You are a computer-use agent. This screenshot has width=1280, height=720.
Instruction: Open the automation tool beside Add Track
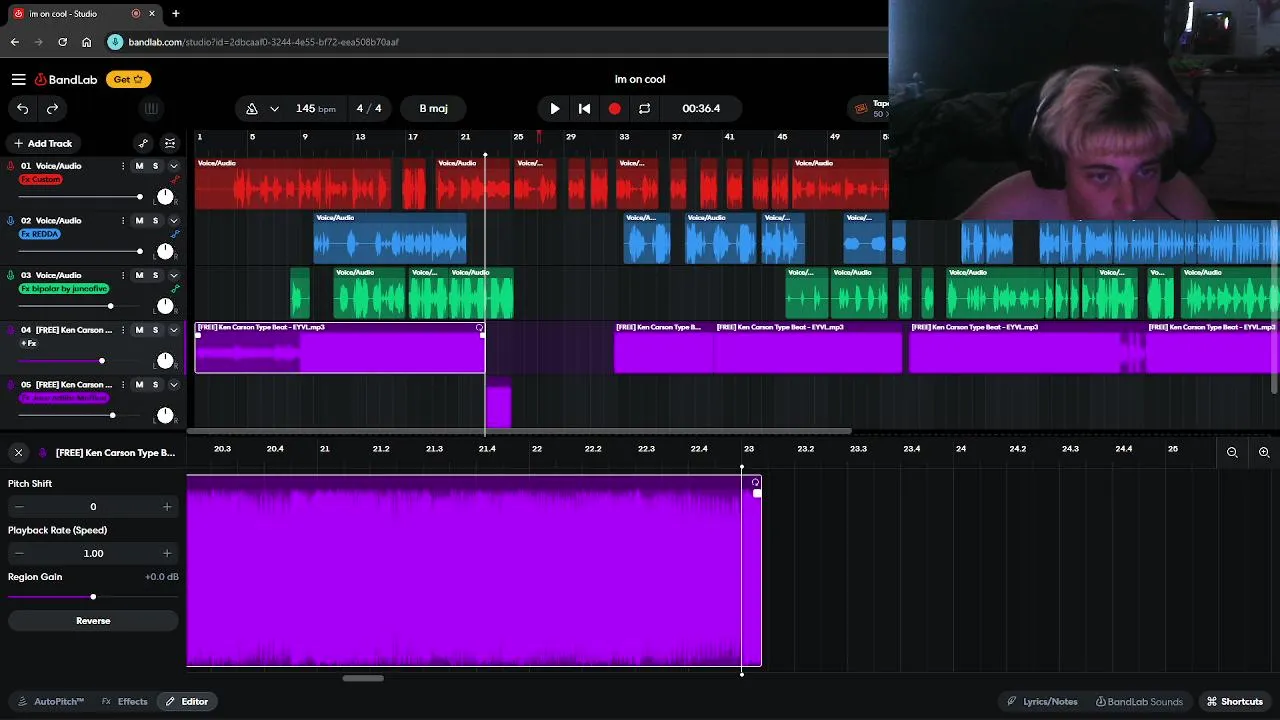coord(143,143)
